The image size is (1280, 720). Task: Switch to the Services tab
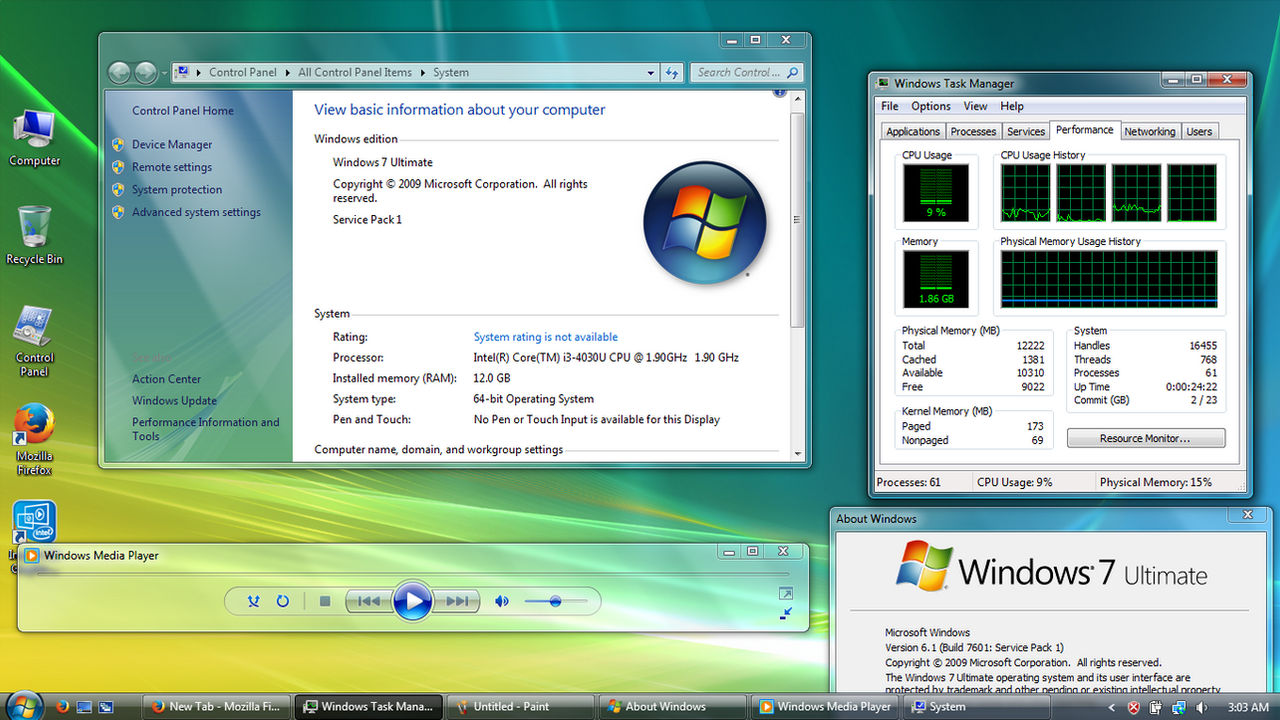(x=1026, y=131)
